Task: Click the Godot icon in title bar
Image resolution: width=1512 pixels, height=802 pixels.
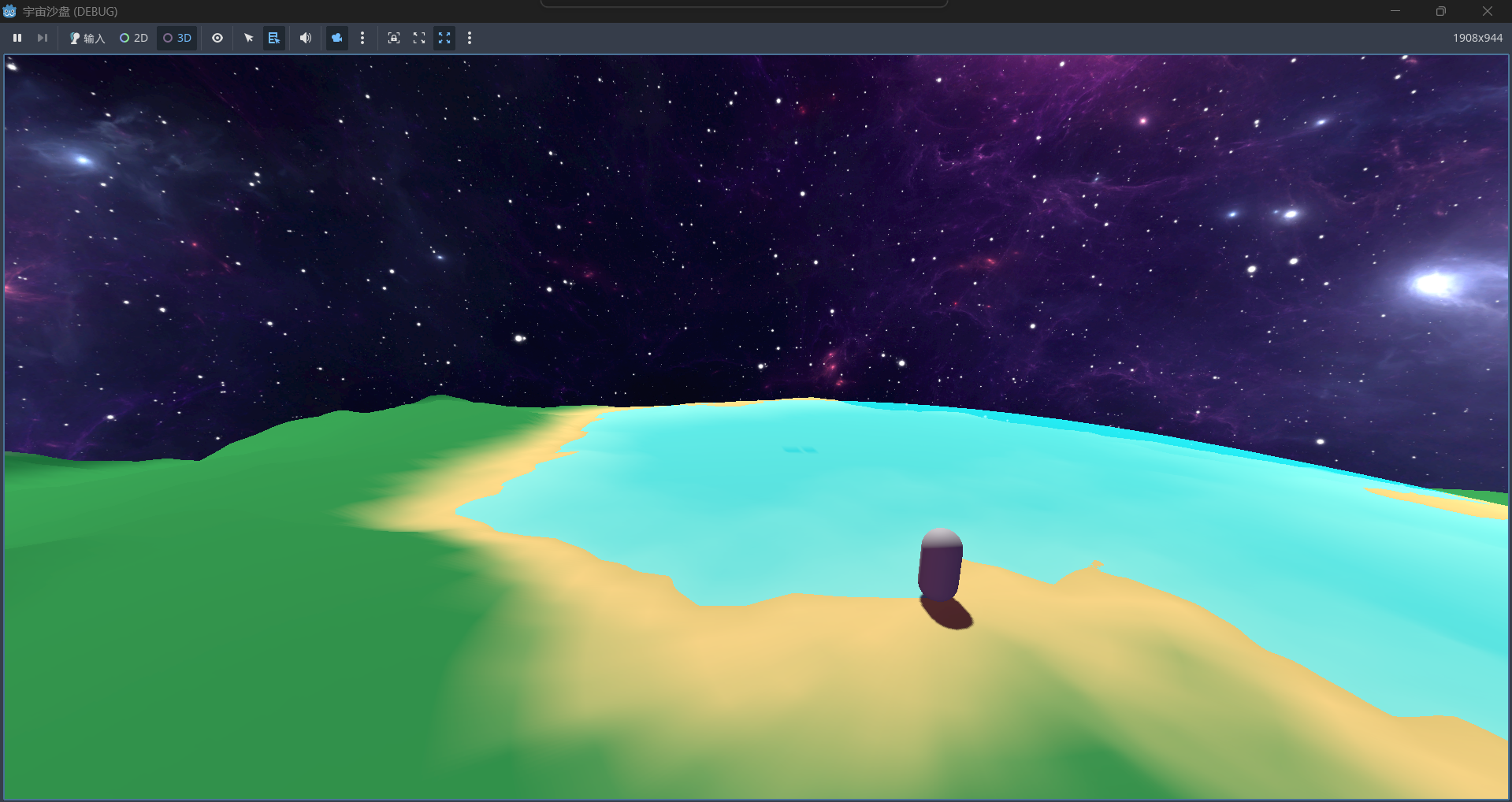Action: (x=10, y=11)
